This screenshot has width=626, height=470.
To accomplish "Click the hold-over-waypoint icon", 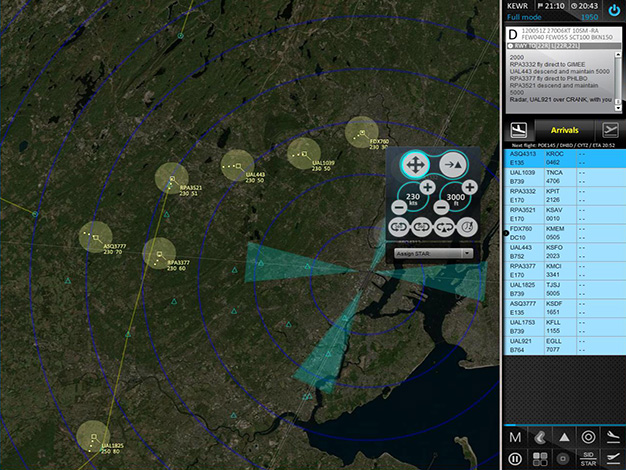I will pos(444,227).
